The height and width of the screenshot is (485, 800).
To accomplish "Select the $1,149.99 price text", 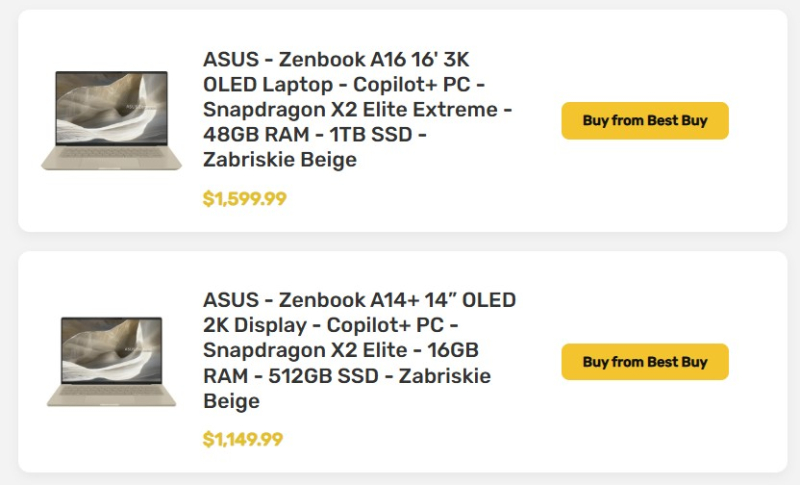I will (243, 439).
